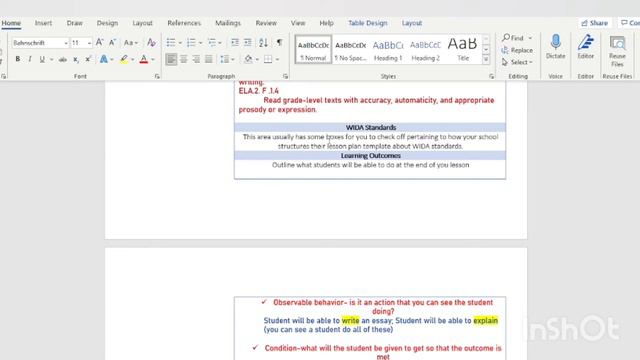The image size is (640, 360).
Task: Justify the paragraph text
Action: click(209, 60)
